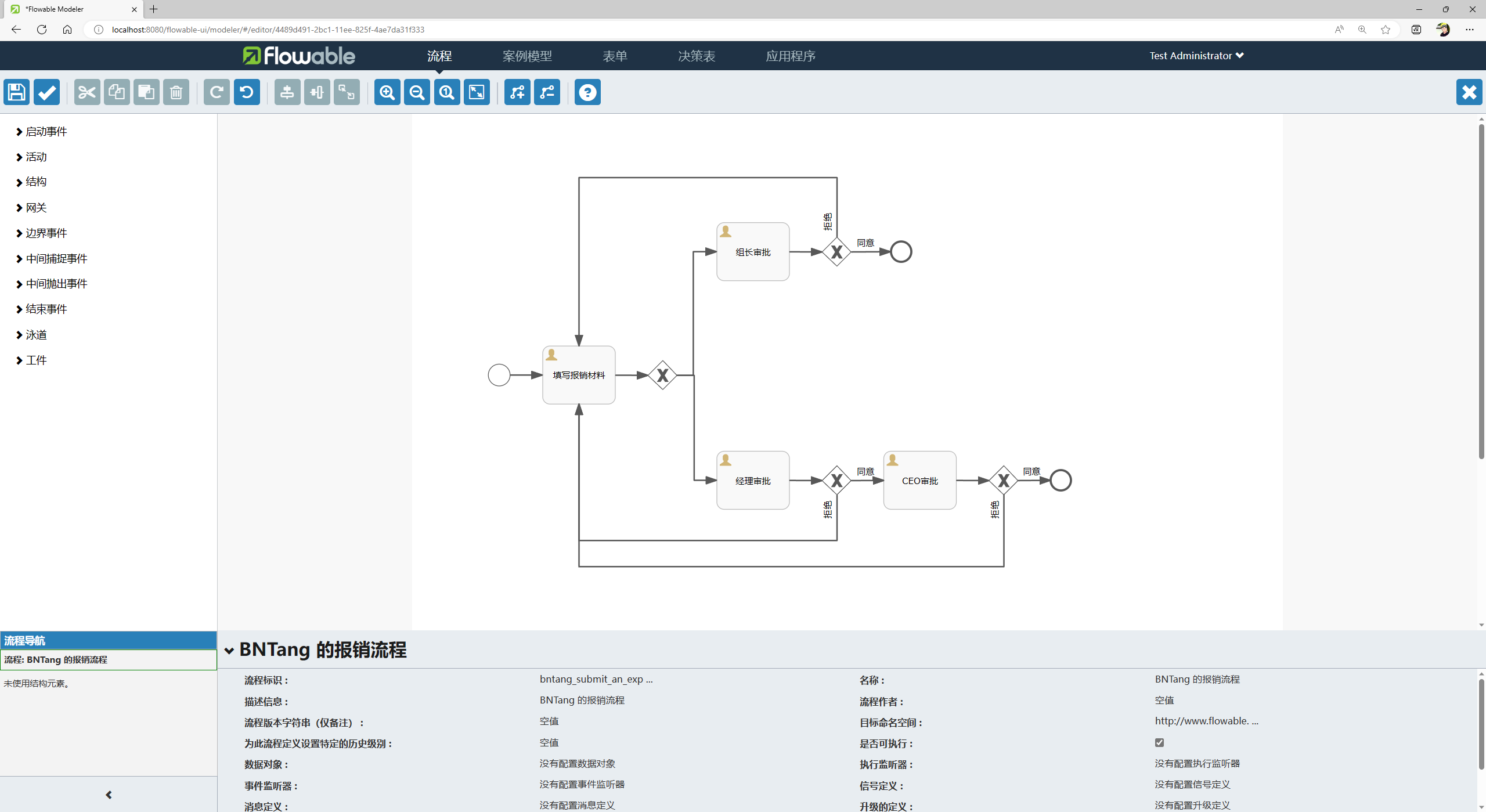Expand the 结束事件 palette group
The image size is (1486, 812).
click(x=46, y=309)
